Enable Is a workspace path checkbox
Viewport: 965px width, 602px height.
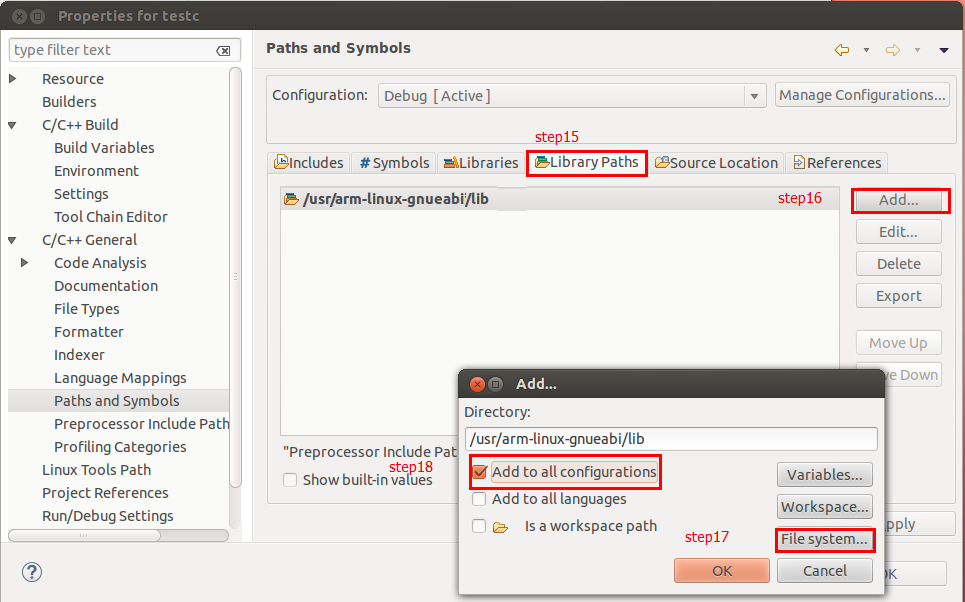click(479, 526)
